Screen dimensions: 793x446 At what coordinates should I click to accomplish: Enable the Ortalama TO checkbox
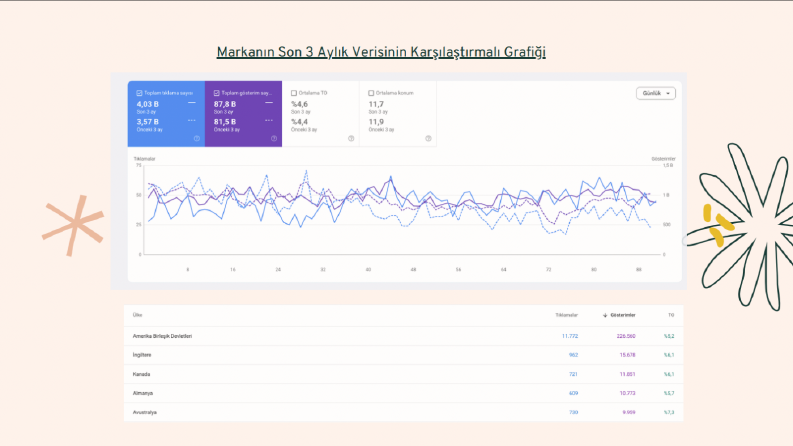pos(294,93)
